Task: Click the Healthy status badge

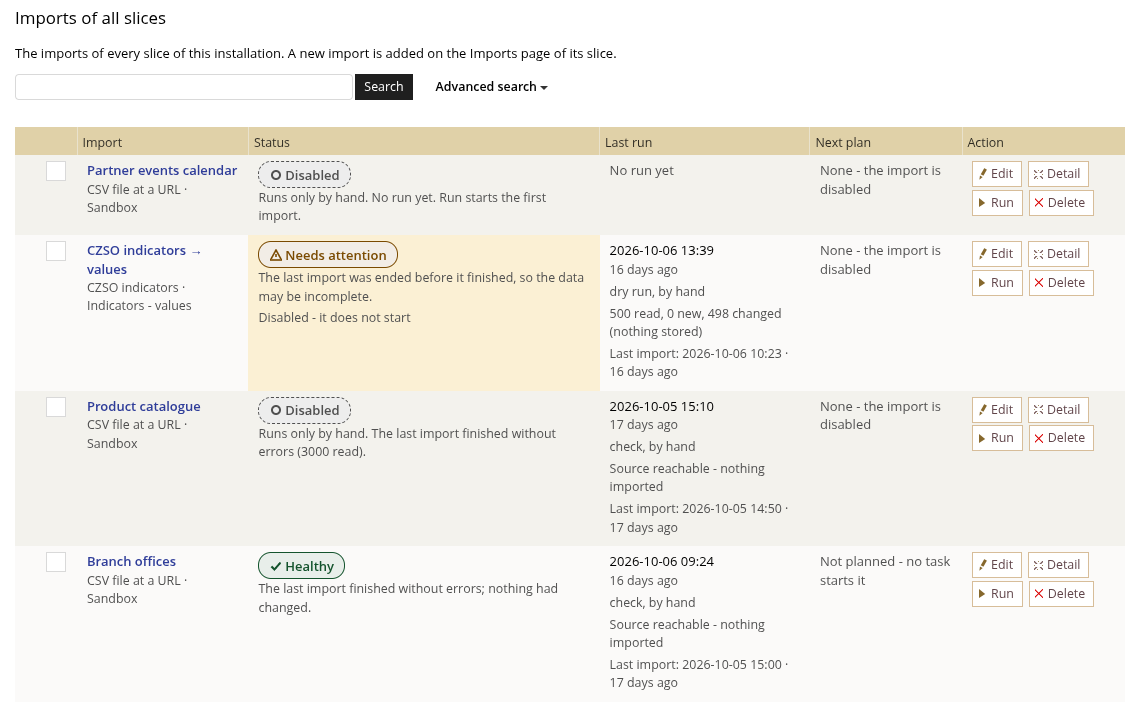Action: [301, 566]
